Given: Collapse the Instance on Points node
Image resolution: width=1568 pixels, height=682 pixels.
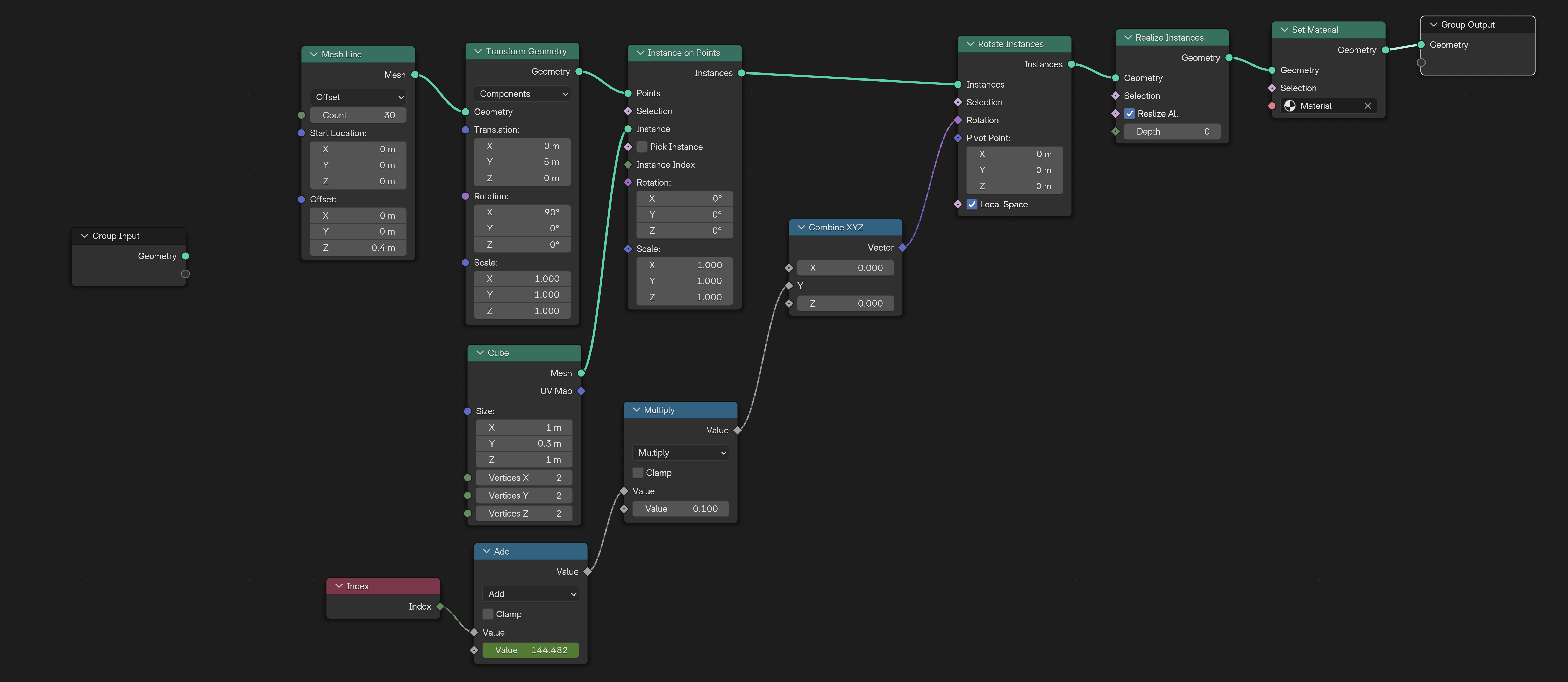Looking at the screenshot, I should coord(640,53).
